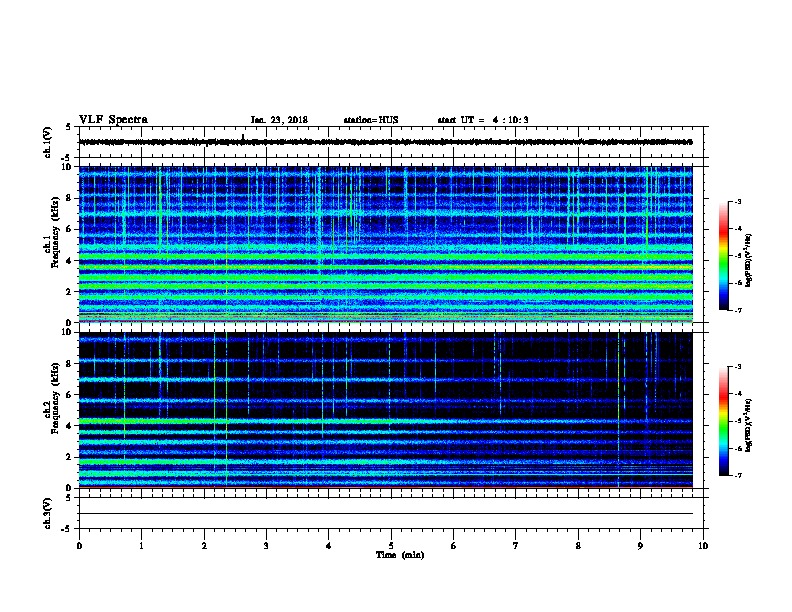Click the "-7" tick on the ch.1 colorbar
The image size is (792, 612).
[737, 310]
